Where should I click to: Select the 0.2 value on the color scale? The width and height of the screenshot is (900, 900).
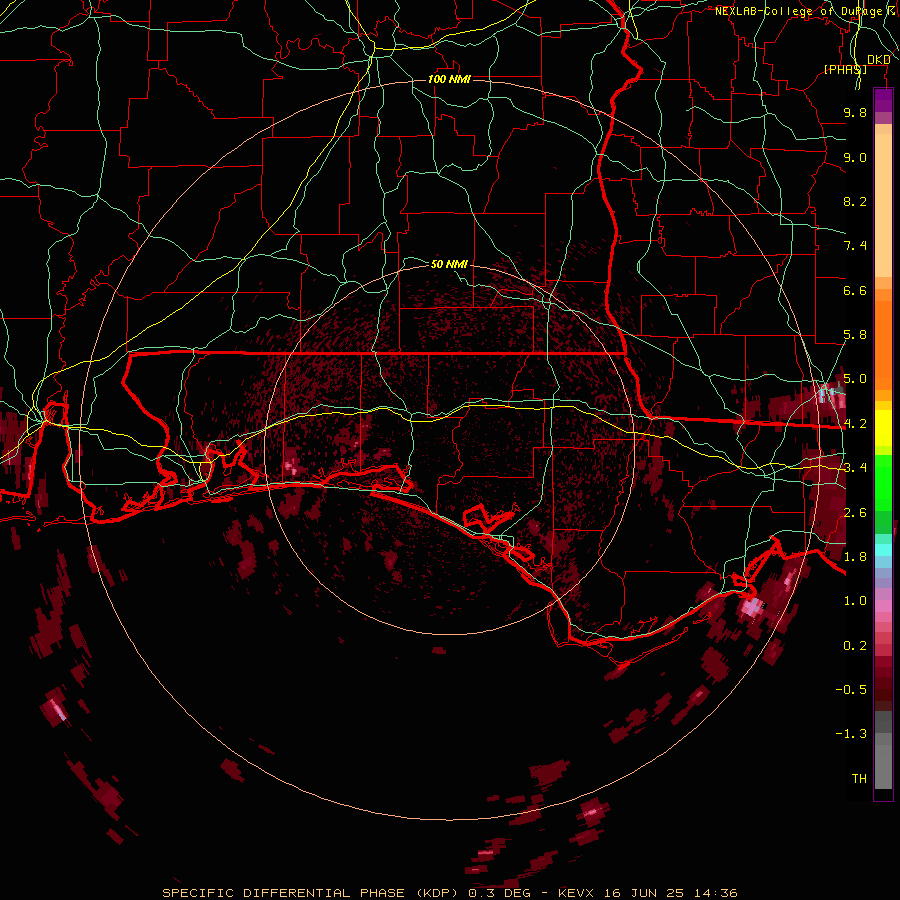[855, 646]
